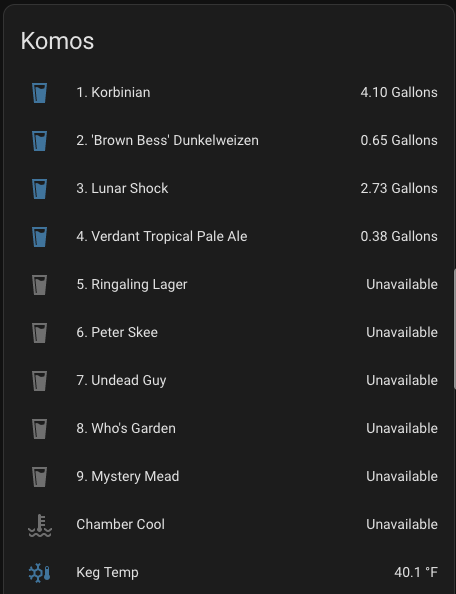Open the 3. Lunar Shock entry
Screen dimensions: 456x594
click(228, 189)
